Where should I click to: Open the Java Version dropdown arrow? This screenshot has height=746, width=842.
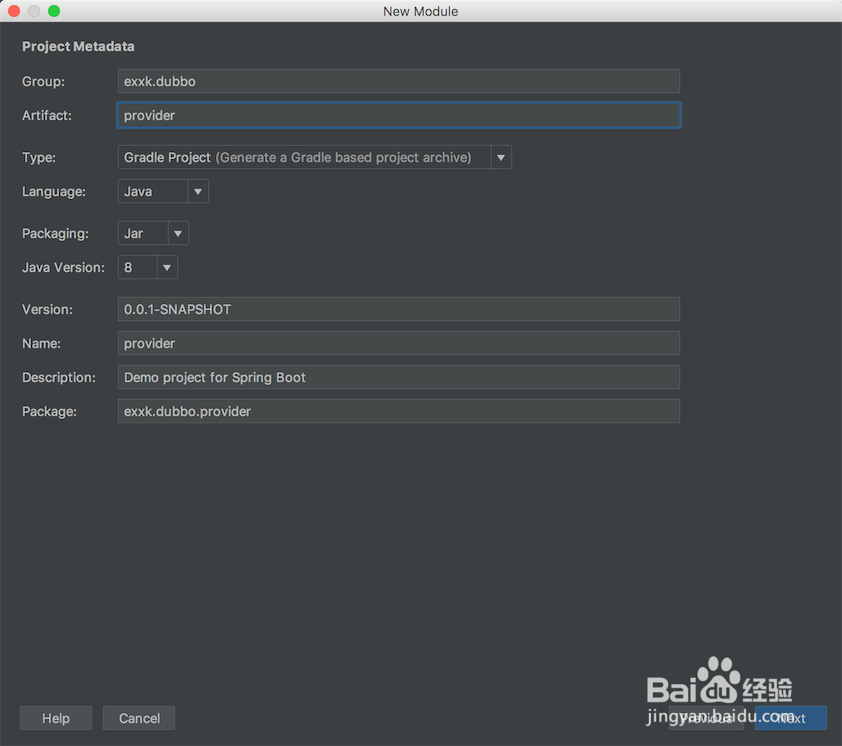(x=166, y=267)
